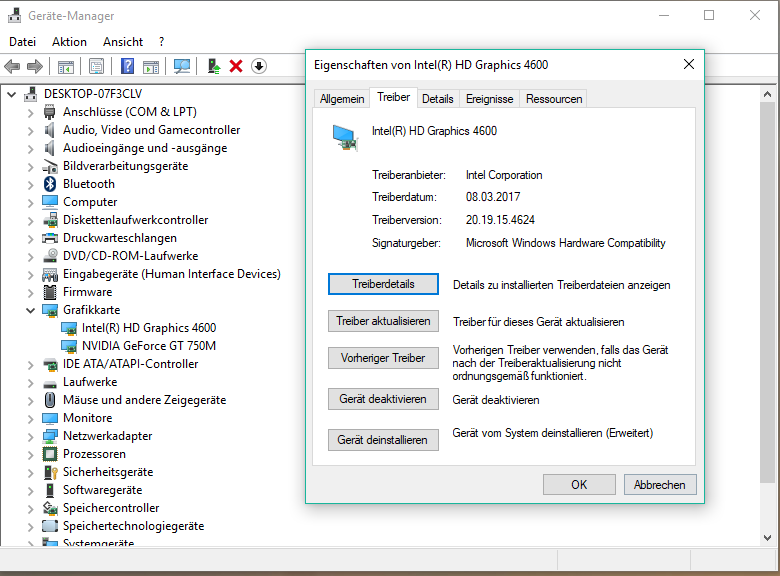
Task: Select Intel(R) HD Graphics 4600 in tree
Action: pos(149,328)
